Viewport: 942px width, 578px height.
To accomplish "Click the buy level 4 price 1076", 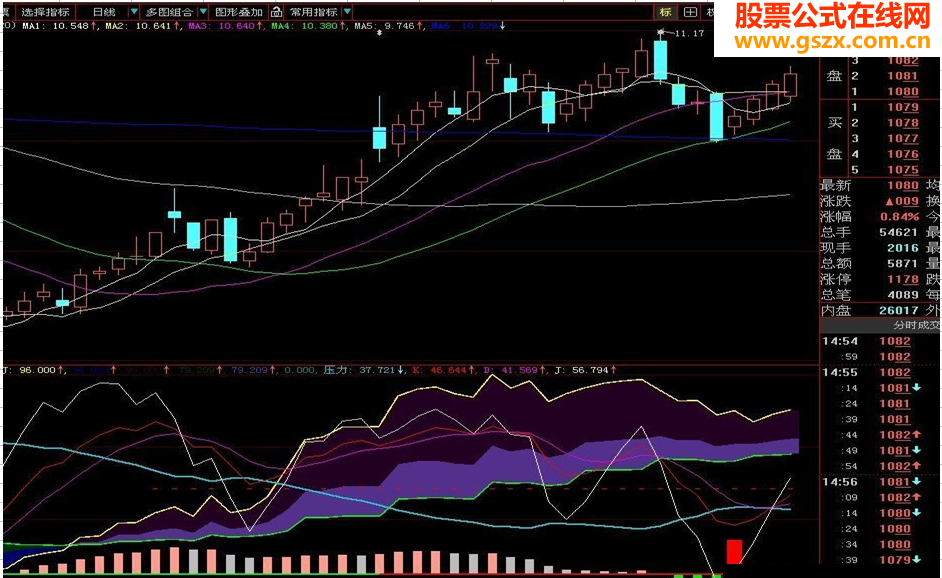I will click(903, 154).
